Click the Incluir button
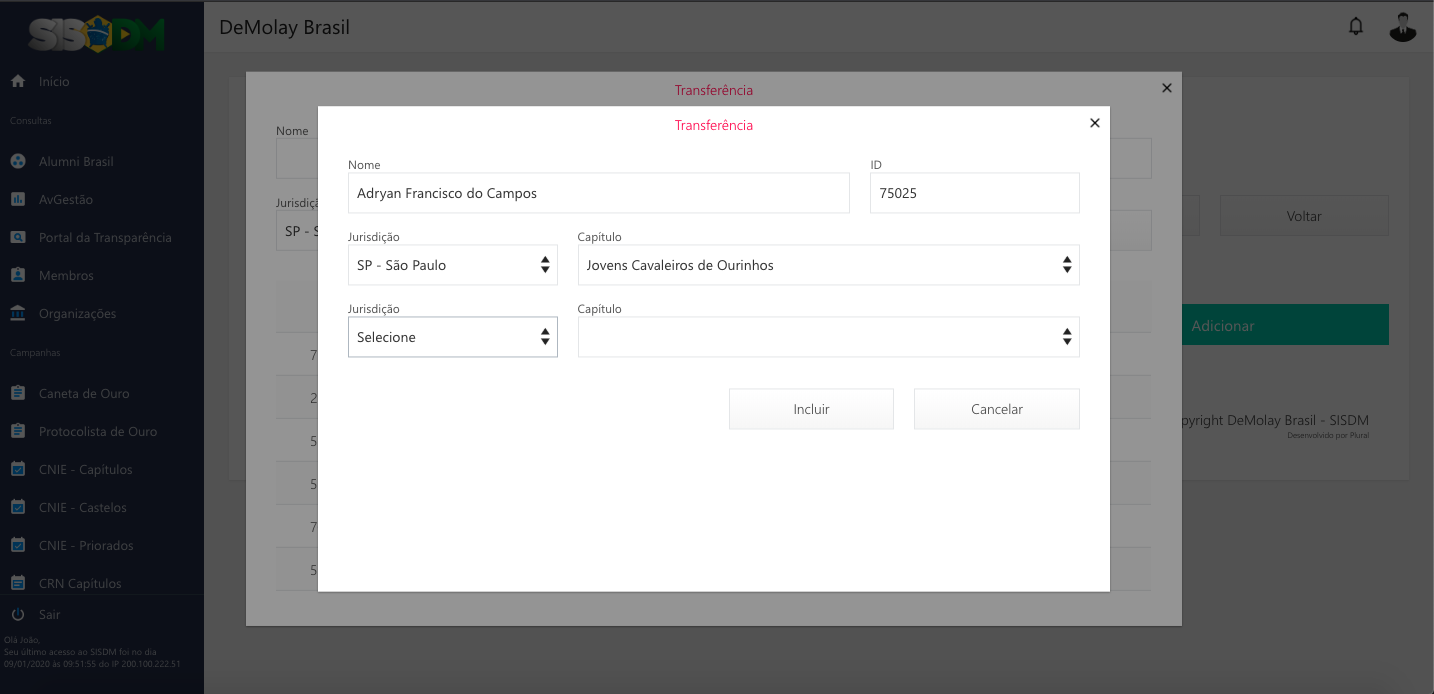The width and height of the screenshot is (1434, 694). pyautogui.click(x=811, y=409)
